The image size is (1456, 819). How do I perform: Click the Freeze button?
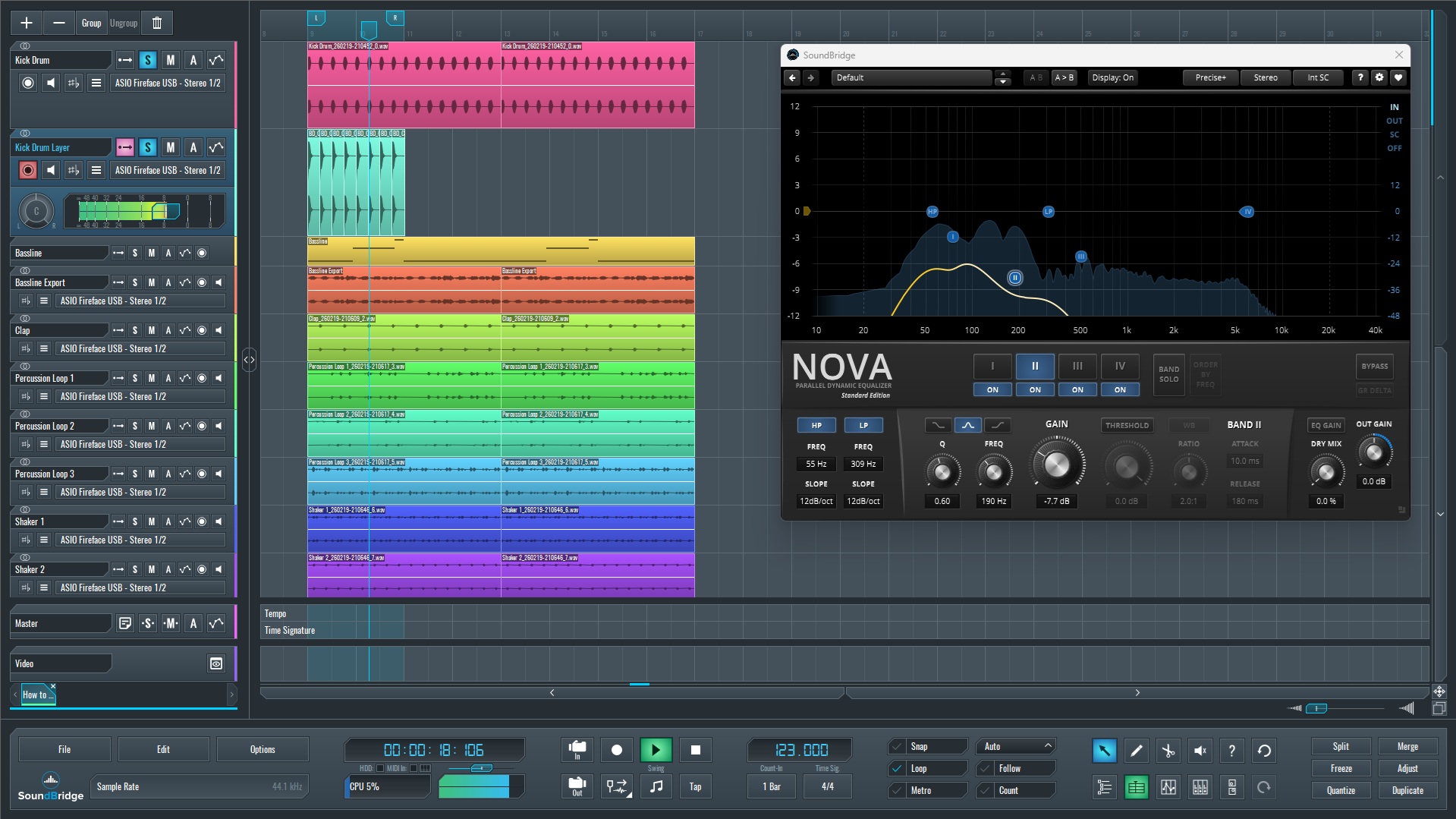1341,768
